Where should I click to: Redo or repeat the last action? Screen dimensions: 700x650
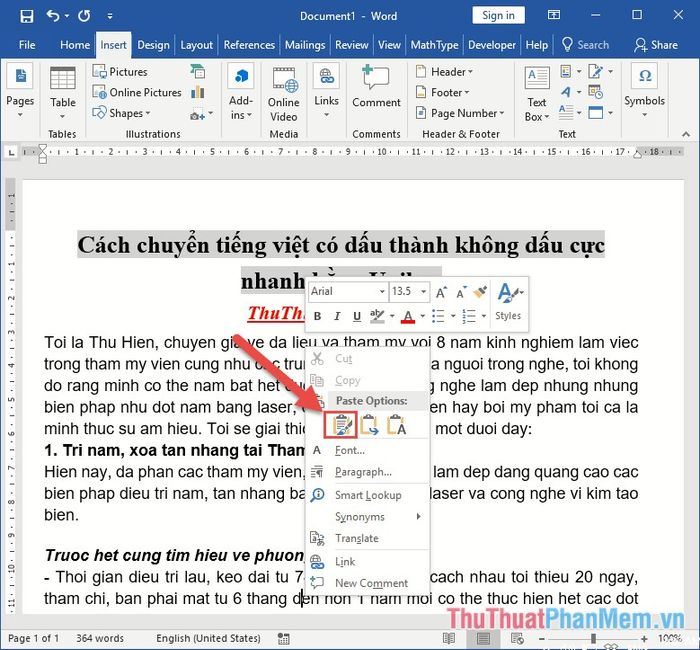coord(84,16)
